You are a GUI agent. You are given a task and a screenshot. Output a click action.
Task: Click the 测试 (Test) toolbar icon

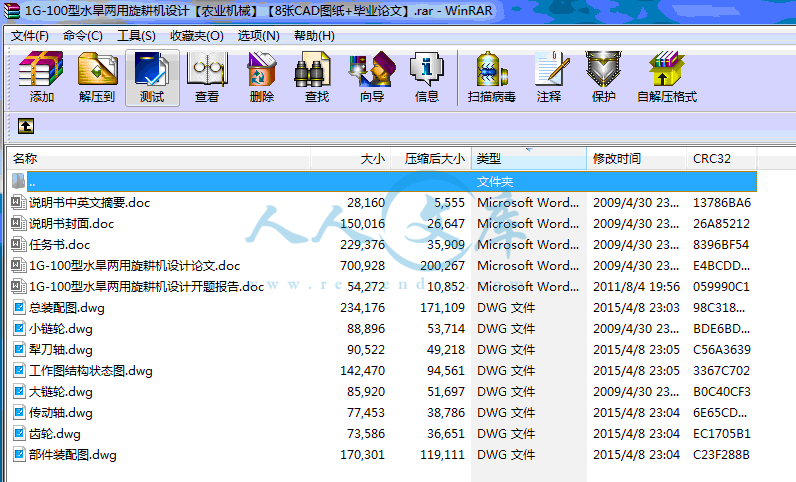(x=152, y=77)
